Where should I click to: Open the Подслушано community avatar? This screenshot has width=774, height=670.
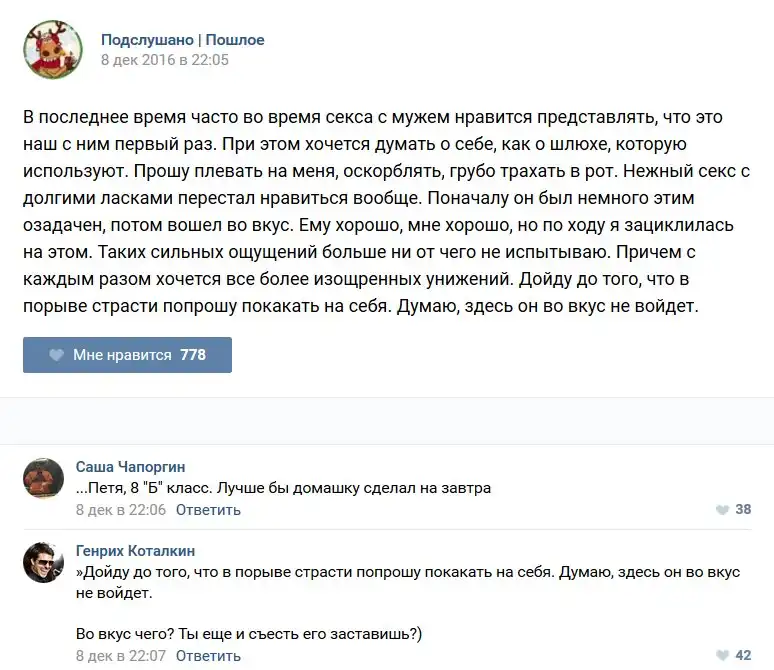click(53, 49)
